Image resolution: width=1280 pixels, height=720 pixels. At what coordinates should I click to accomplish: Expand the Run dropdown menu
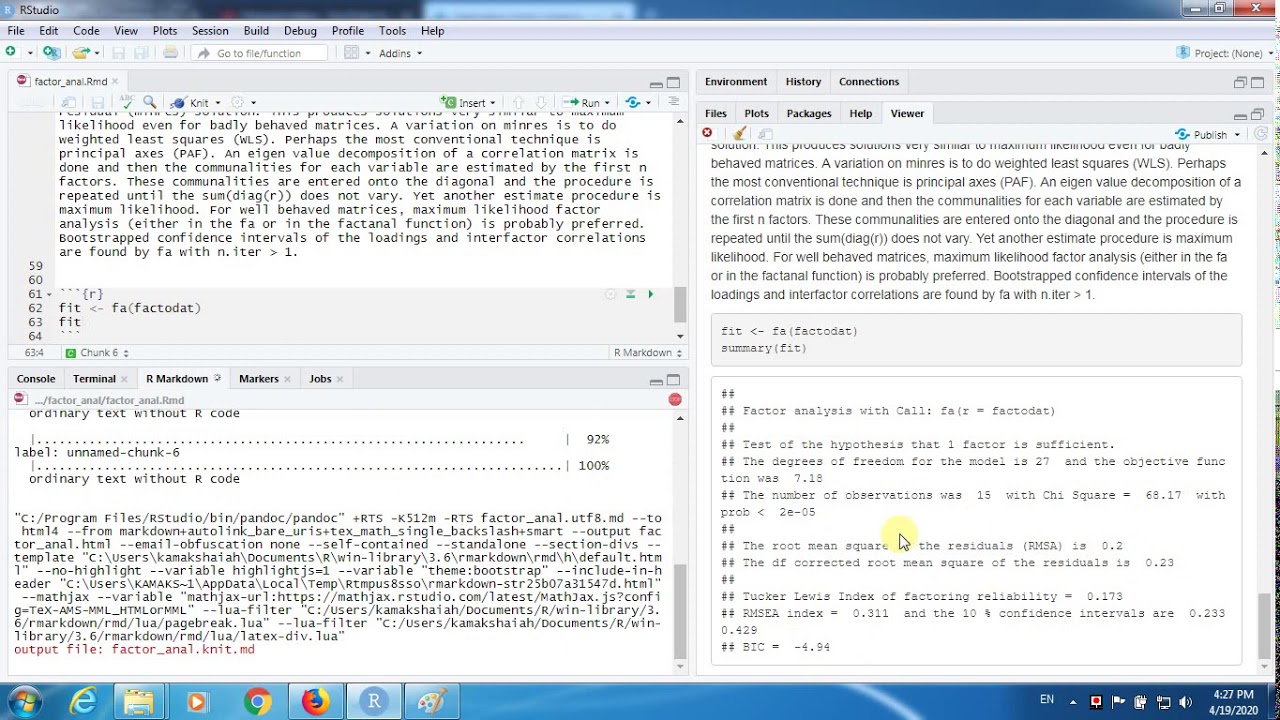click(607, 102)
